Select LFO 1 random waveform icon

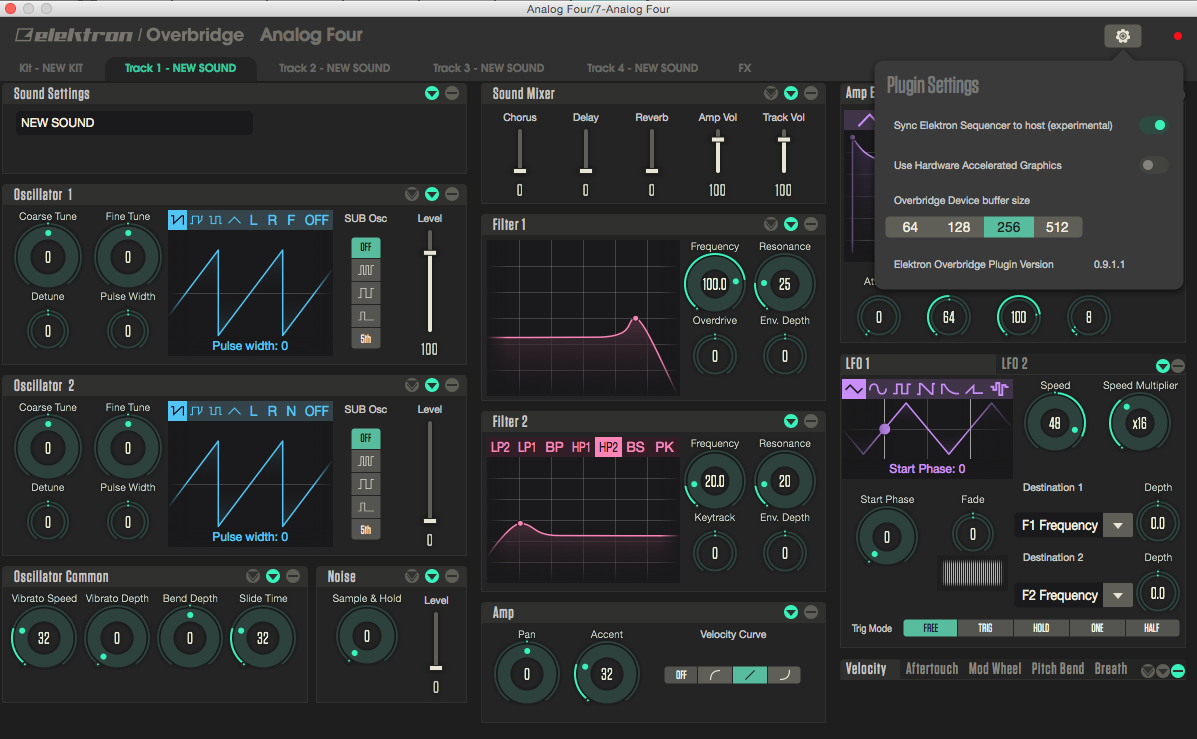(x=999, y=389)
